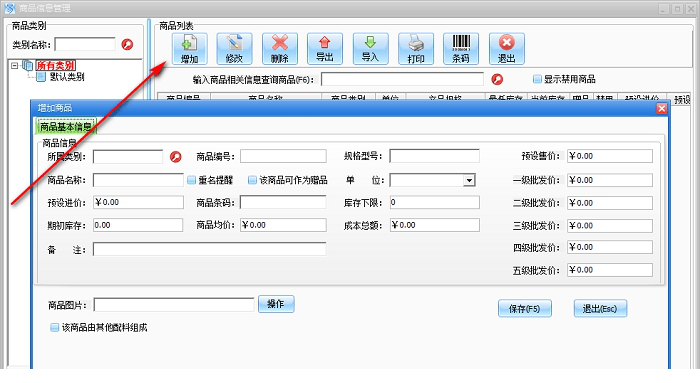This screenshot has height=383, width=700.
Task: Click the 所属类别 input field
Action: (x=128, y=156)
